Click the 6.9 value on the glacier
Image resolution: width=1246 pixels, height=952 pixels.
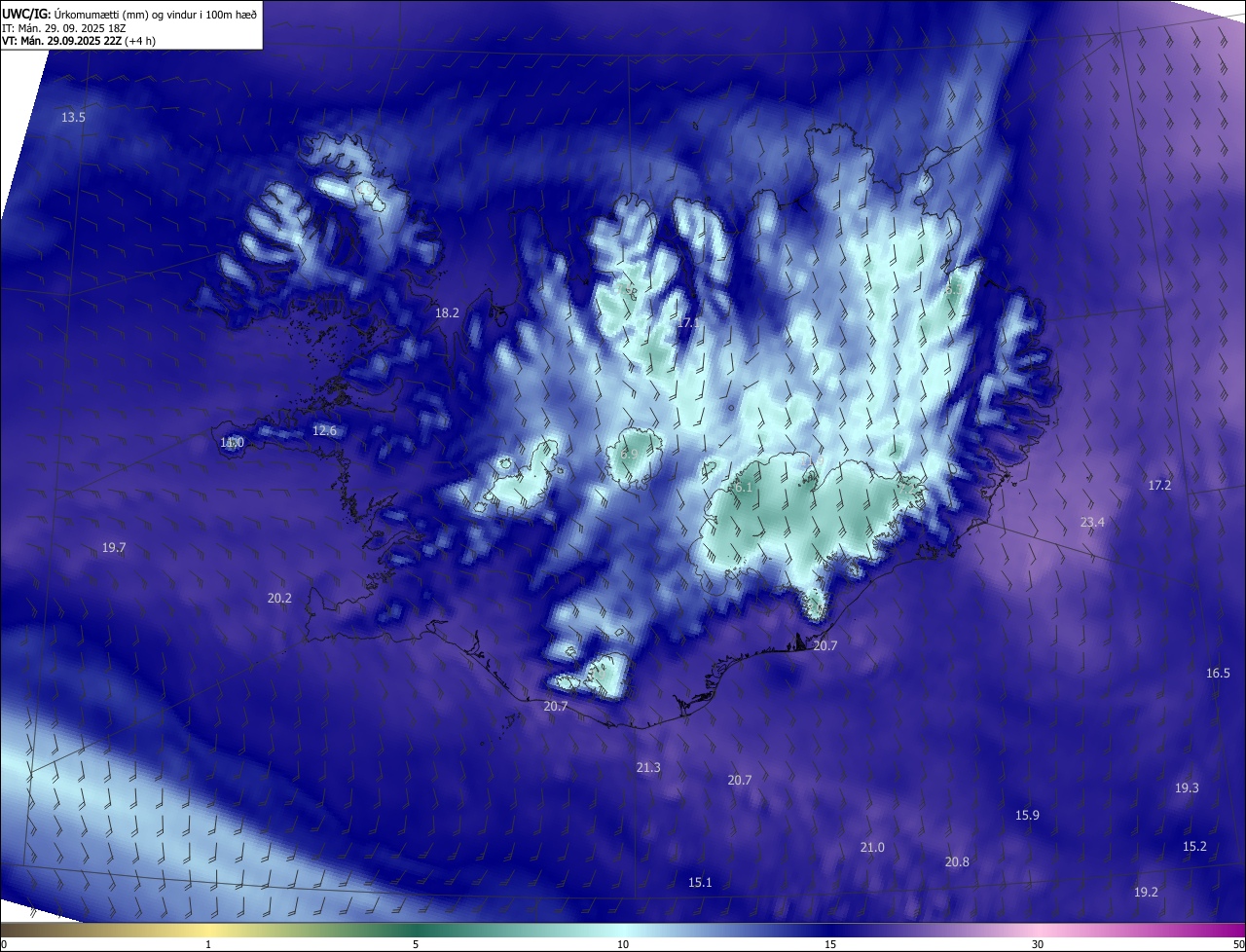click(x=629, y=454)
